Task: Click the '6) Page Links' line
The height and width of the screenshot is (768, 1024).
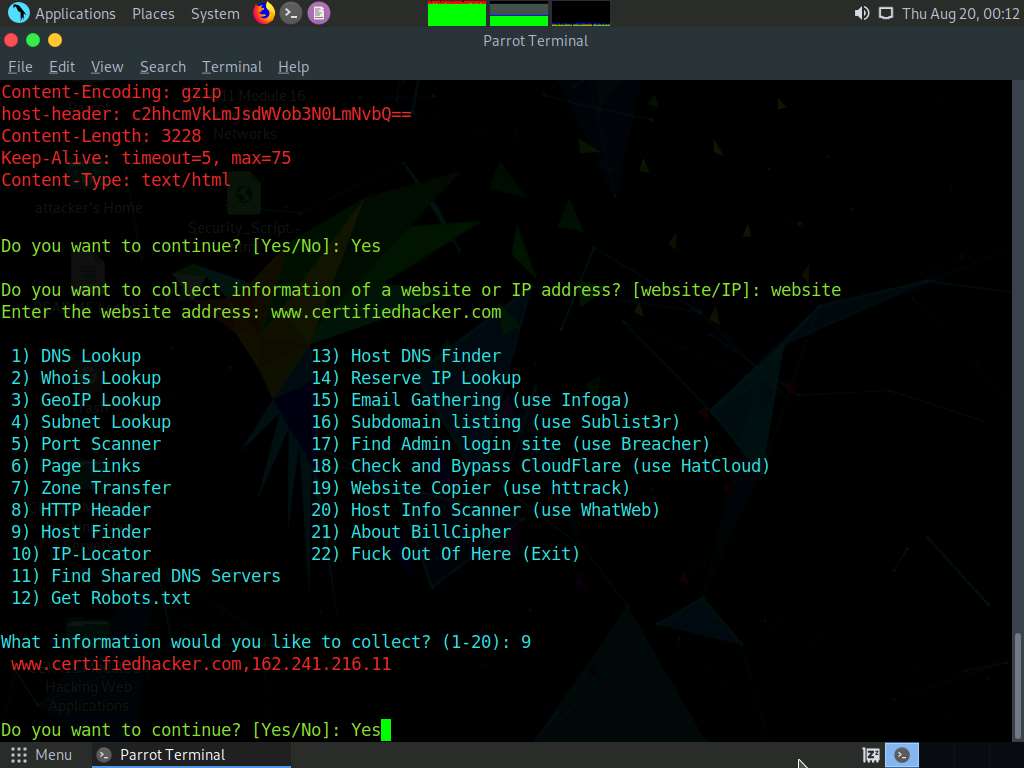Action: tap(76, 466)
